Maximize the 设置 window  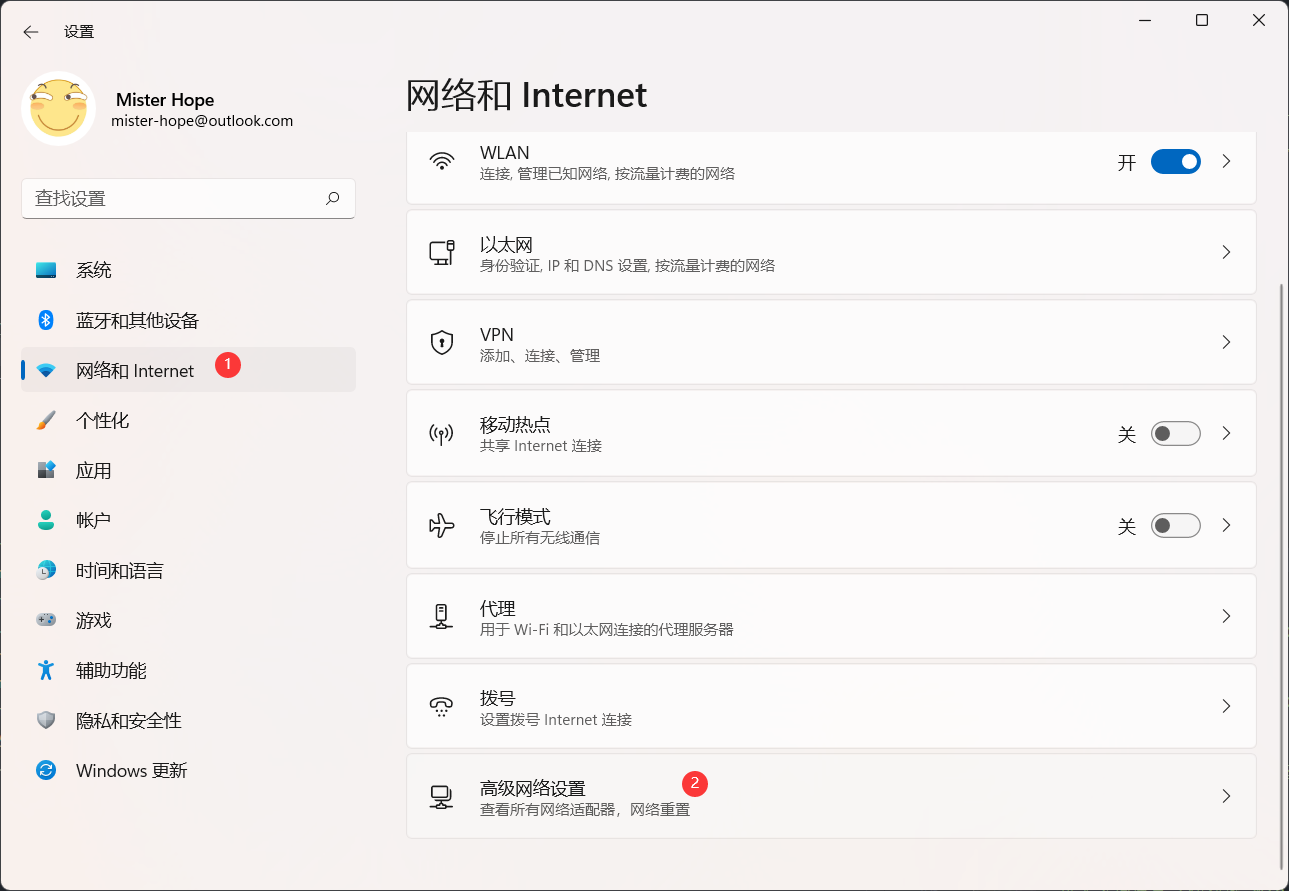1202,20
